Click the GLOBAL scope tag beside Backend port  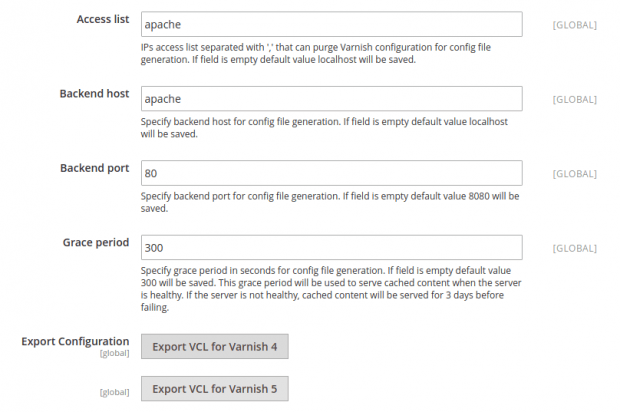click(575, 173)
